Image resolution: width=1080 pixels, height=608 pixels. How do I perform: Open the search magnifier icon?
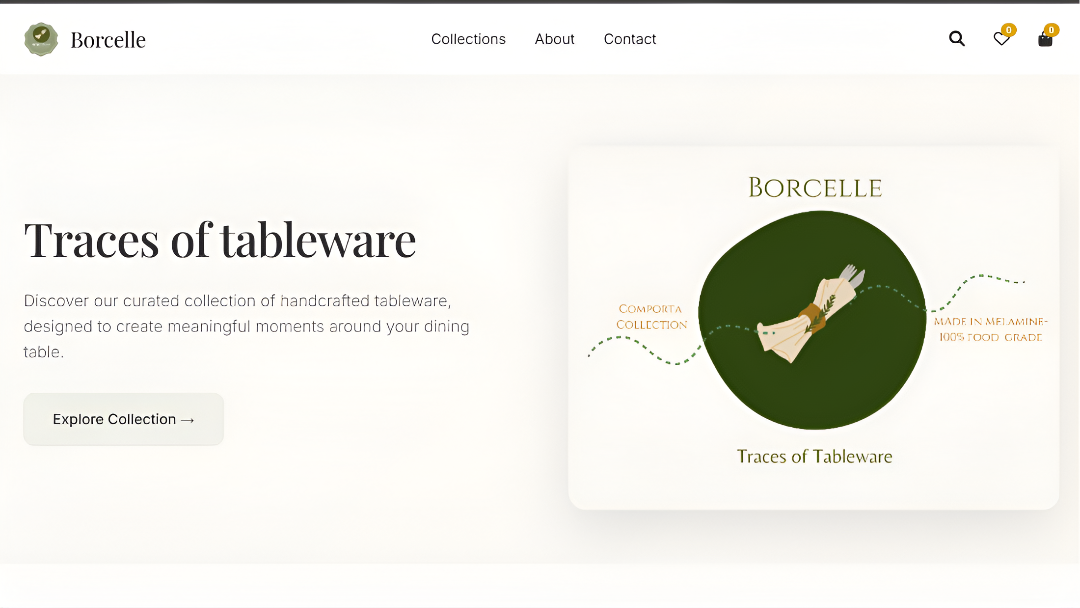point(957,39)
